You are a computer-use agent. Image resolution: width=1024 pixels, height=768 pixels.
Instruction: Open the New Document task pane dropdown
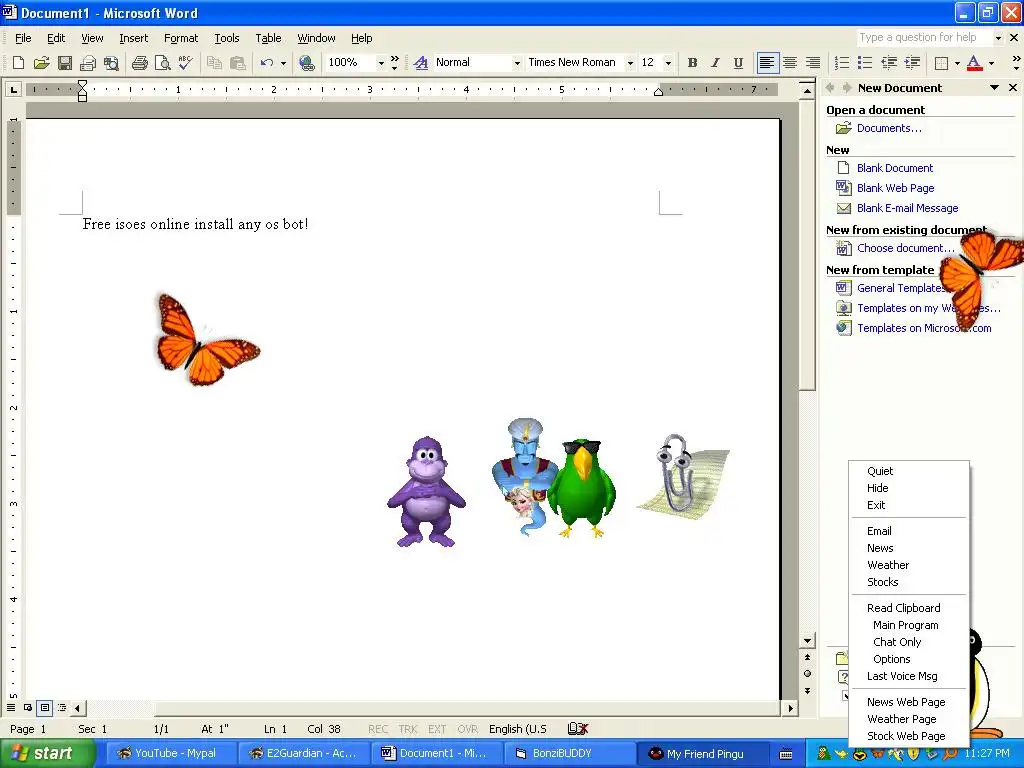coord(995,88)
